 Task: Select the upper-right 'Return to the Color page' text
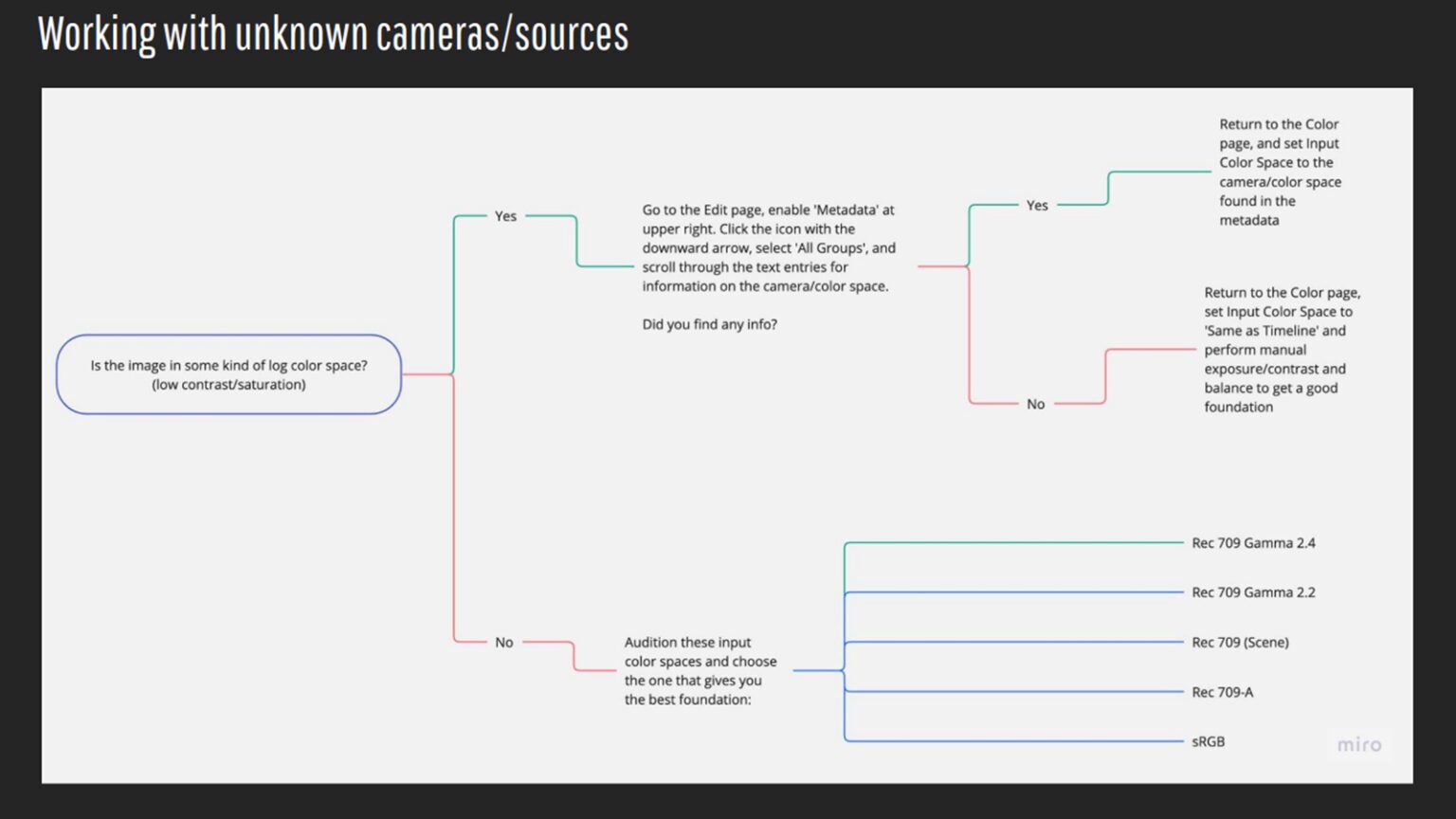click(x=1280, y=172)
